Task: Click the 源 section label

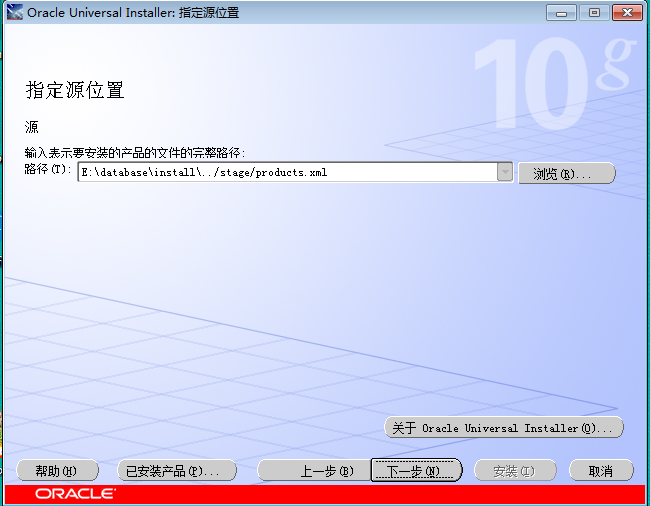Action: (32, 126)
